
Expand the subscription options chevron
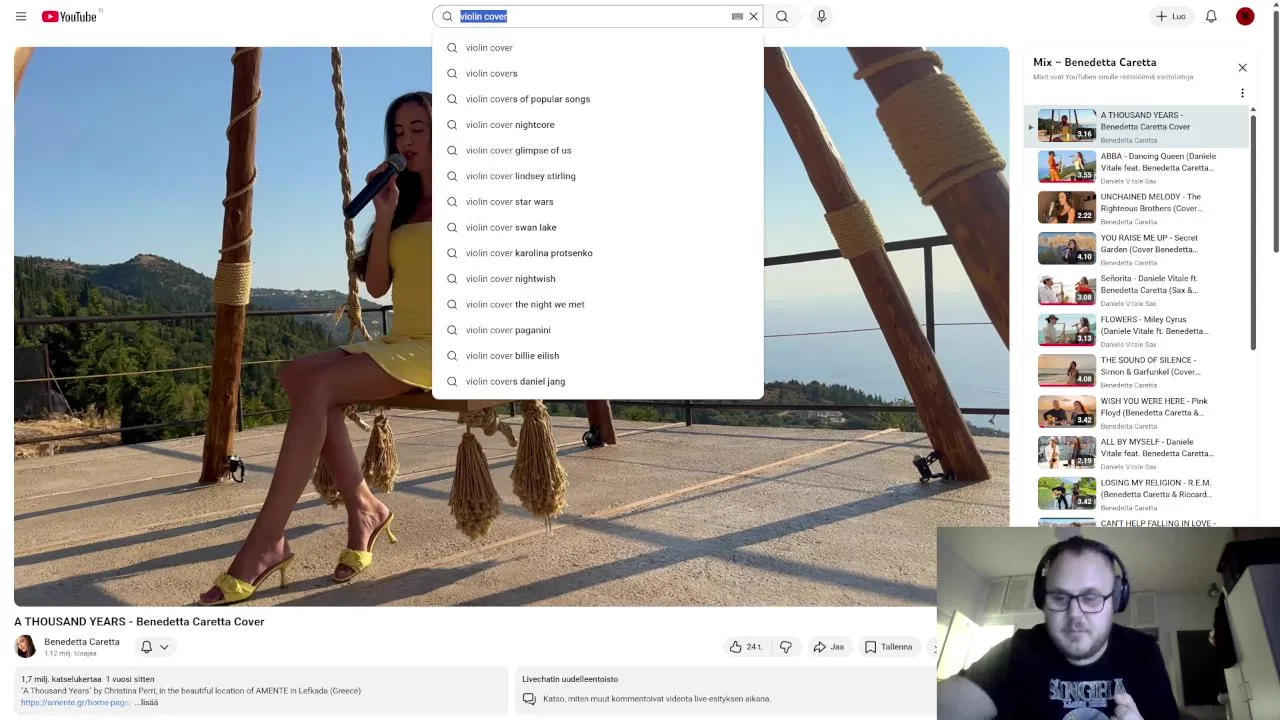pos(164,647)
